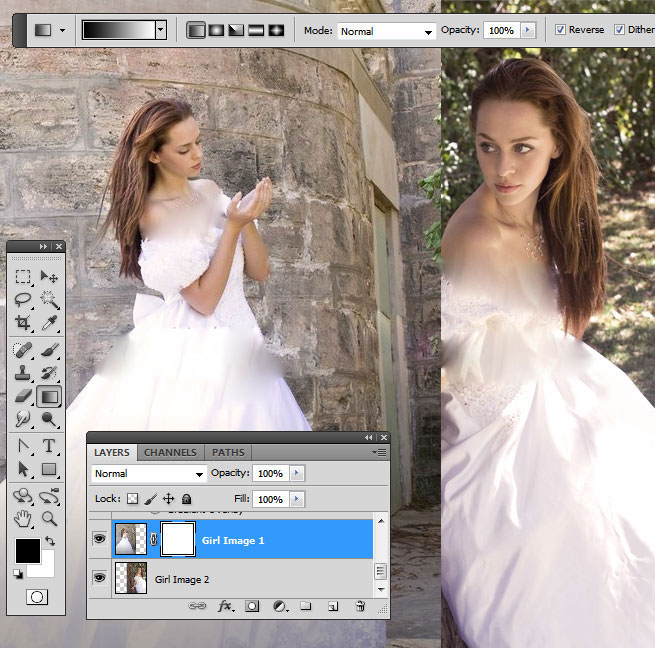Pick the Horizontal Type tool
The image size is (655, 648).
click(x=48, y=446)
